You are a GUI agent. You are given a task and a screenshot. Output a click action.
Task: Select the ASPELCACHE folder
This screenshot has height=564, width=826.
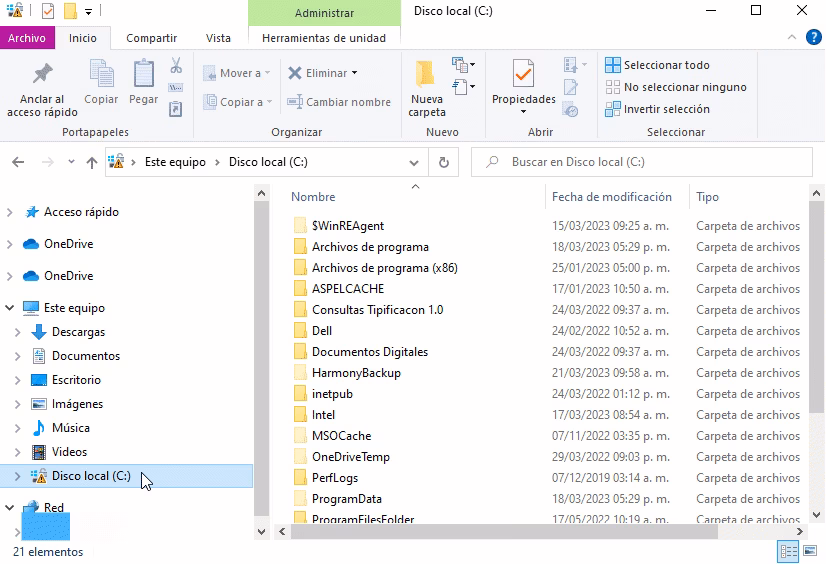(348, 289)
